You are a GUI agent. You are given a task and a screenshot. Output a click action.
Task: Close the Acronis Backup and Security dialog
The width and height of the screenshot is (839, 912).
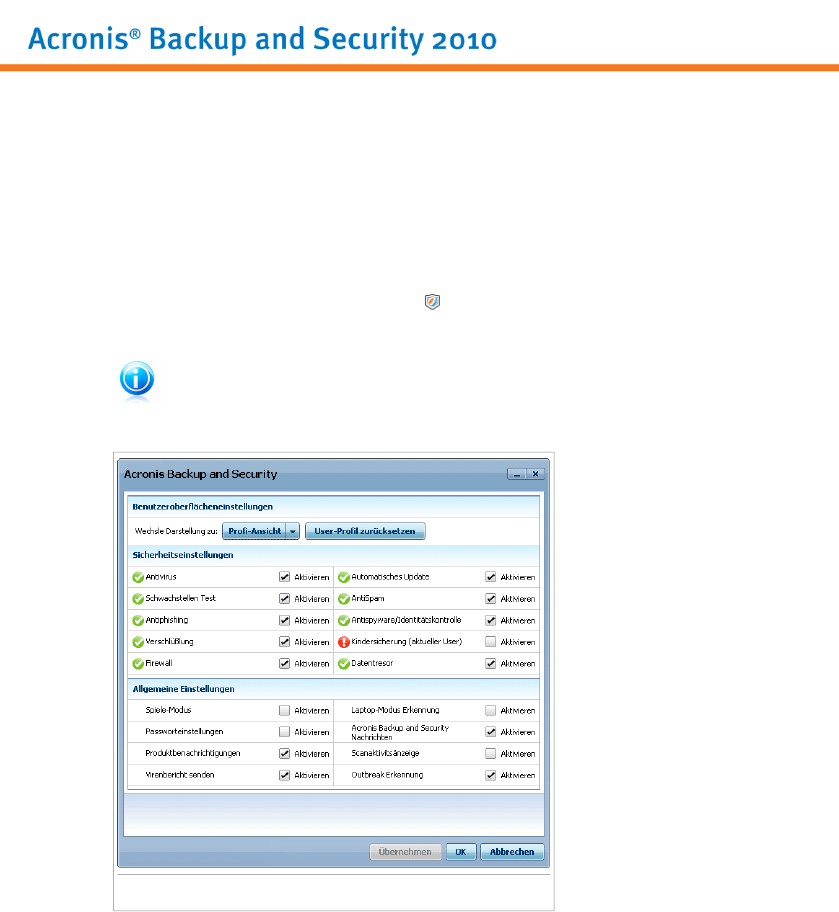click(535, 474)
